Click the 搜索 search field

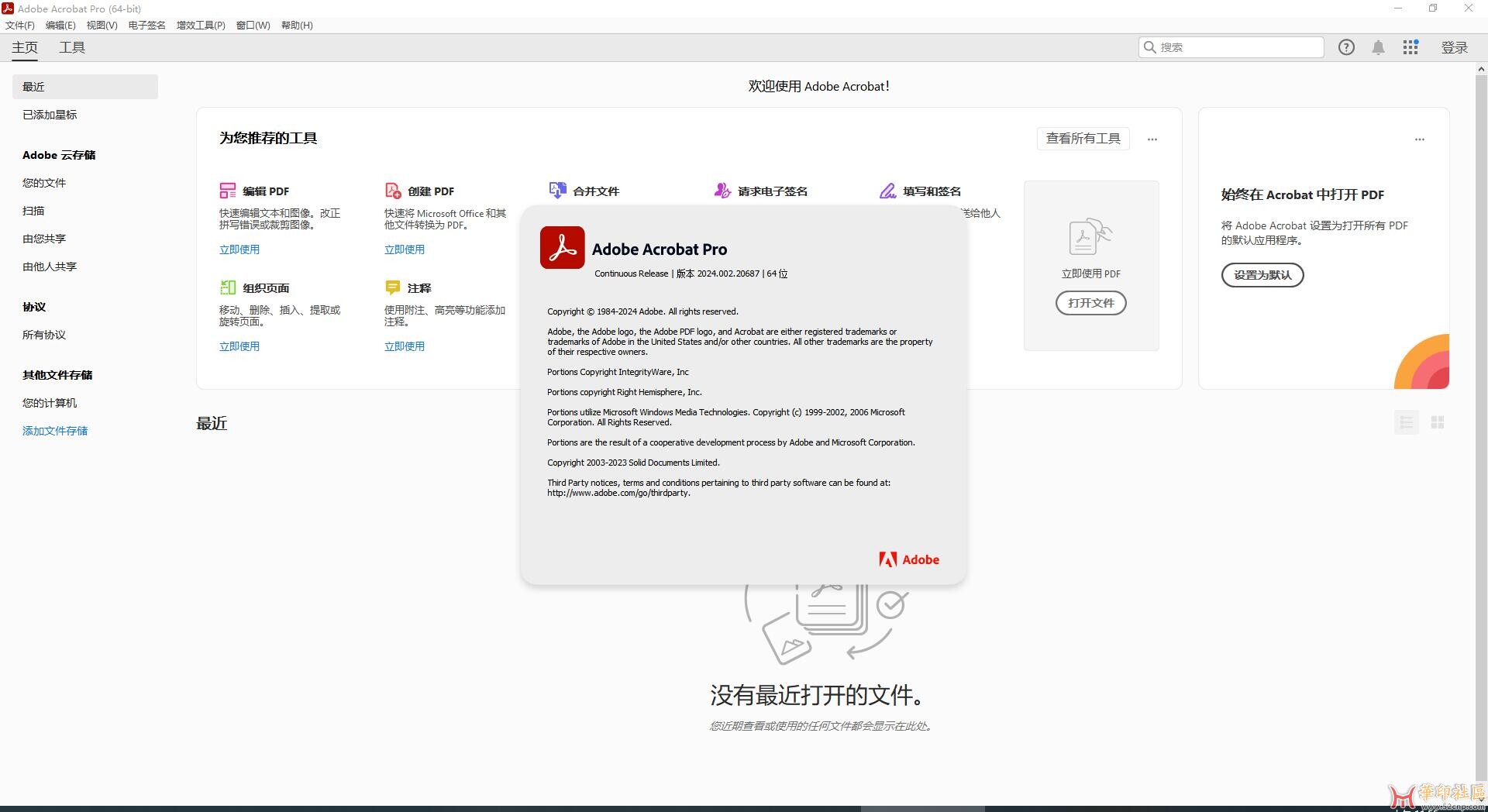tap(1231, 47)
